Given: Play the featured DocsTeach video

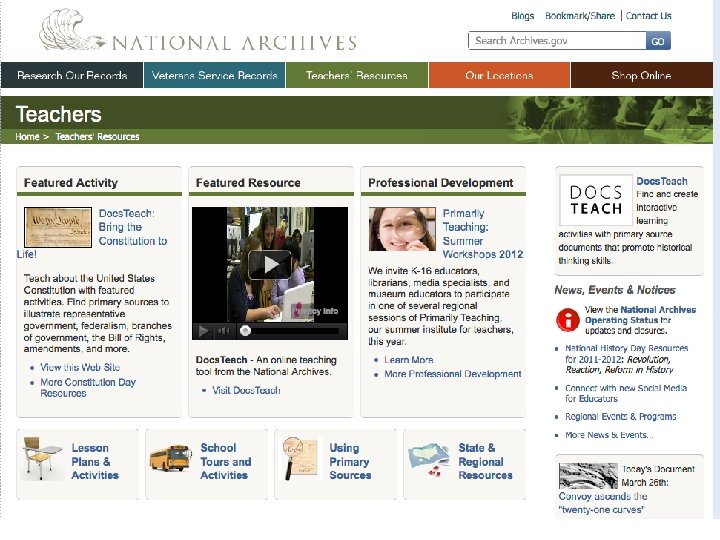Looking at the screenshot, I should tap(270, 264).
